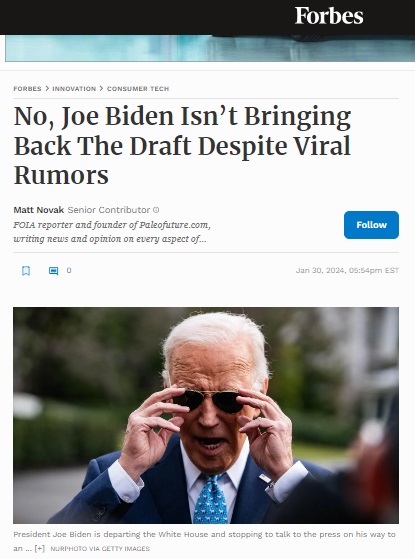This screenshot has height=559, width=415.
Task: Click the article photo of Biden
Action: pyautogui.click(x=206, y=415)
